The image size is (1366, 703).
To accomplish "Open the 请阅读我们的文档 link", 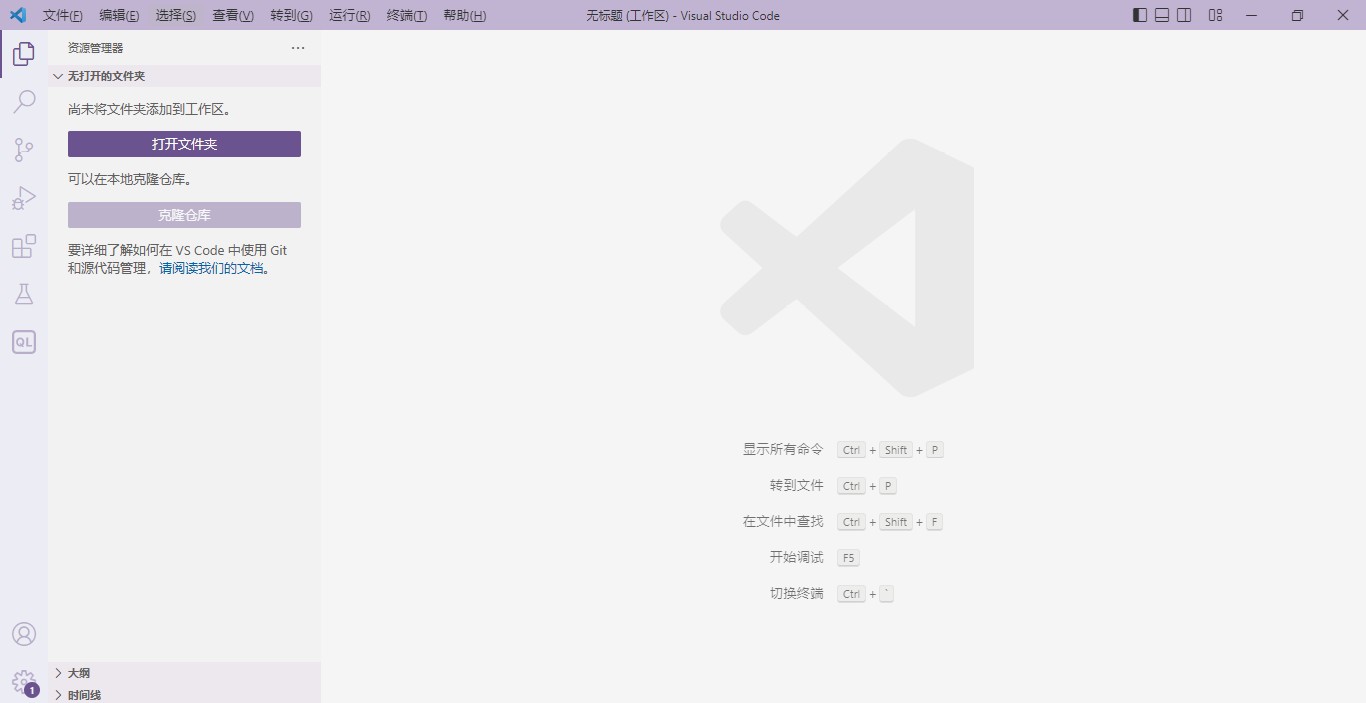I will (x=211, y=268).
